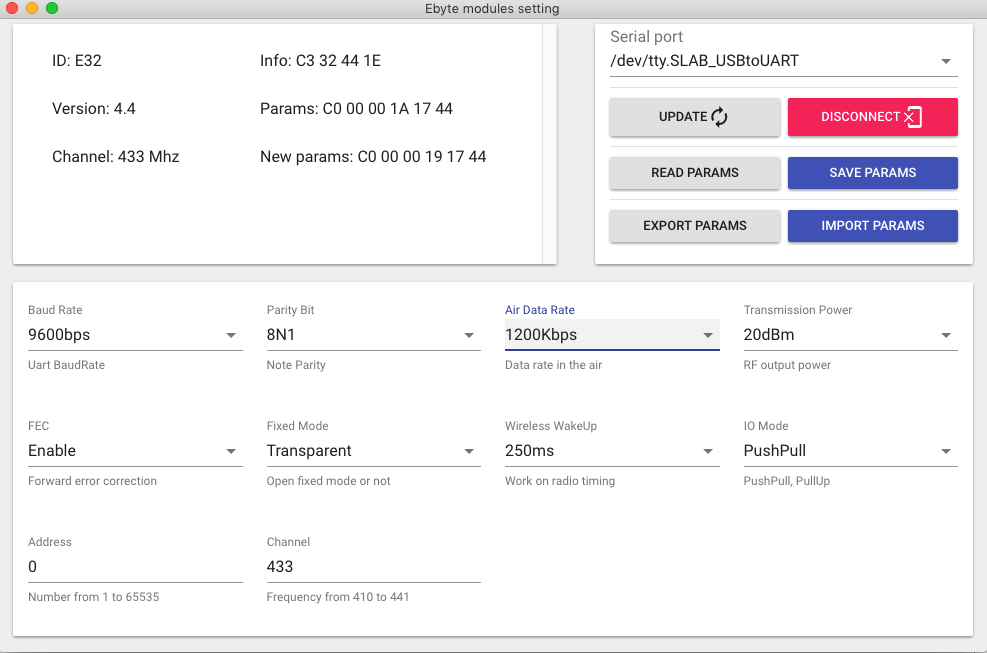The image size is (987, 653).
Task: Click the 'Channel: 433 Mhz' text
Action: pos(116,157)
